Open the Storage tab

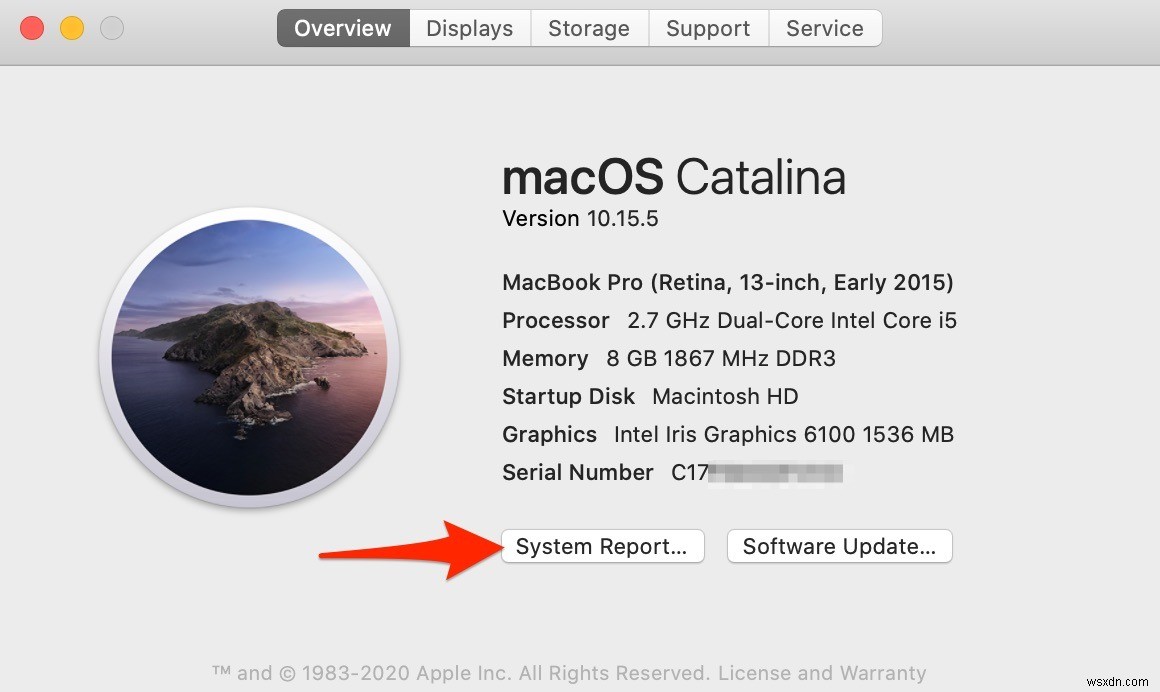pyautogui.click(x=588, y=28)
